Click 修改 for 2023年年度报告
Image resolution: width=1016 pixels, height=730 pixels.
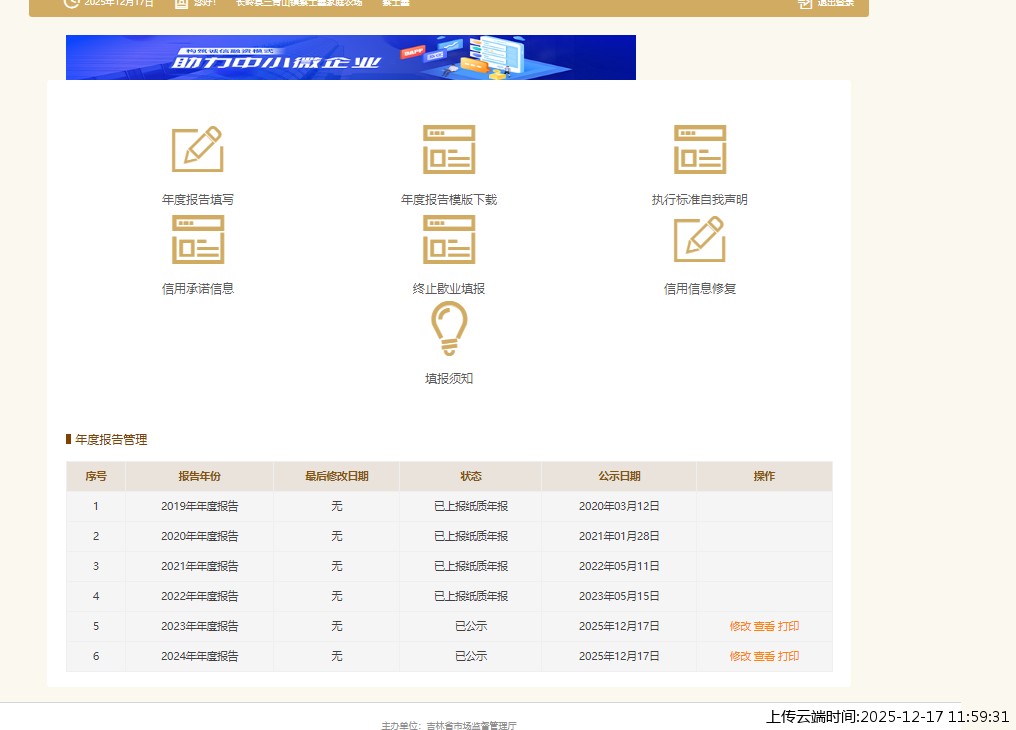740,627
